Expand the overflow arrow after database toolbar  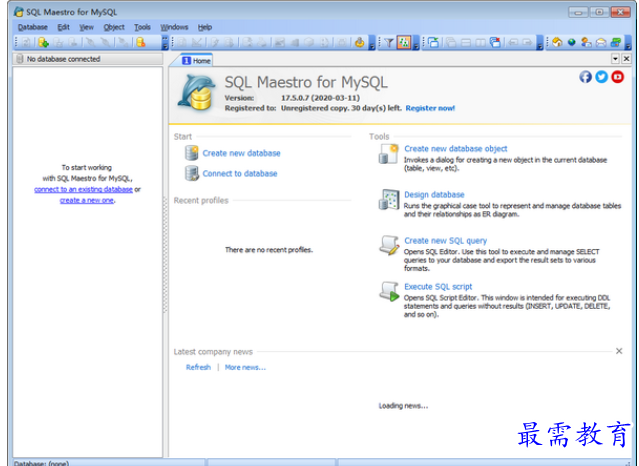(165, 42)
